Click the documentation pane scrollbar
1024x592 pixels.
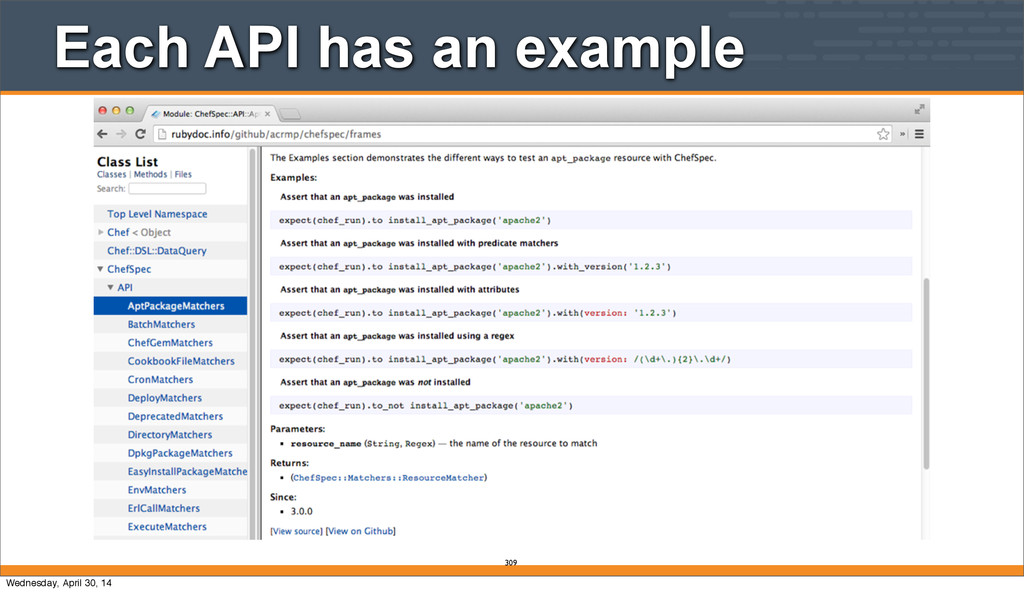tap(926, 373)
